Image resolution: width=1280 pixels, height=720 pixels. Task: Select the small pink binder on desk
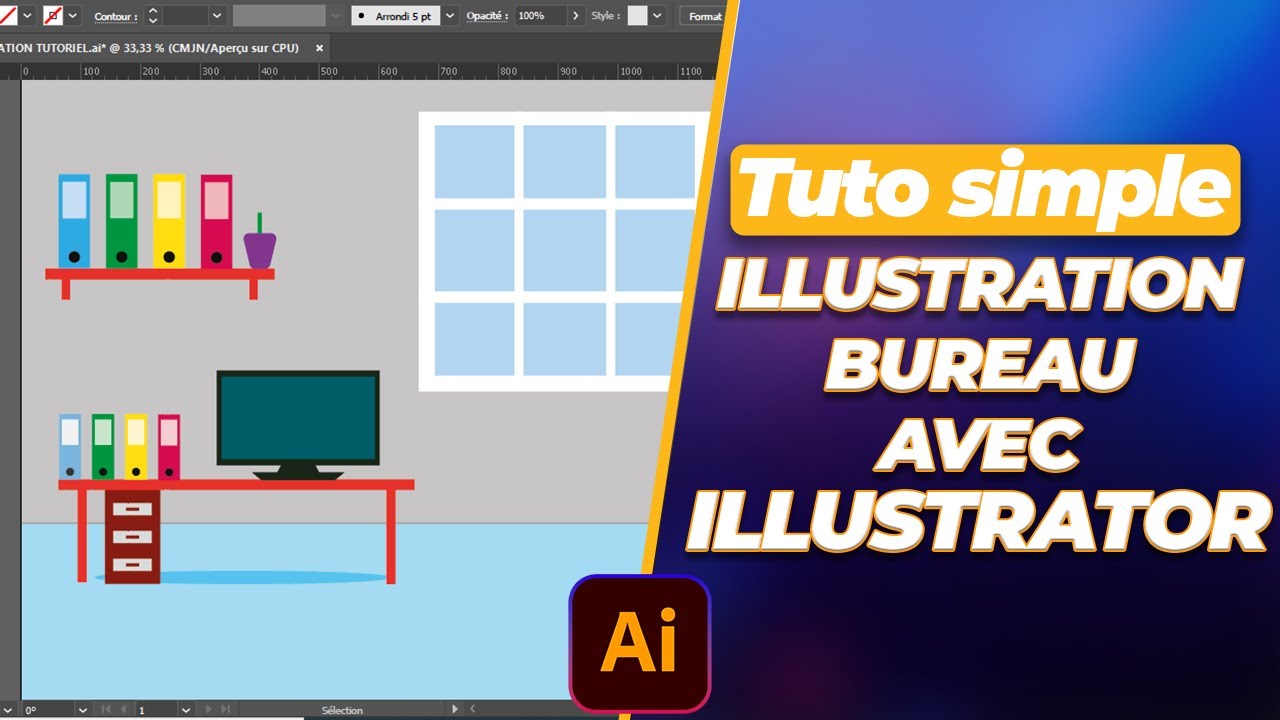169,447
